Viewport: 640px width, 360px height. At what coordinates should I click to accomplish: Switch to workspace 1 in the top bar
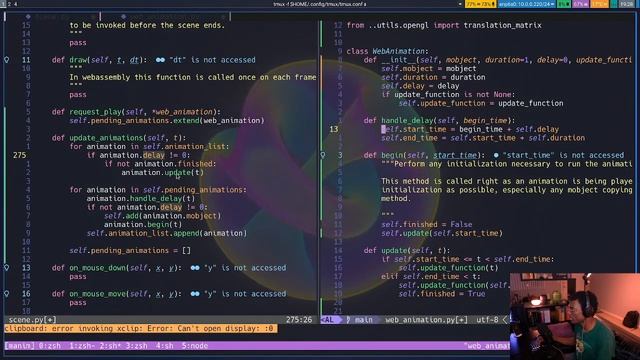pyautogui.click(x=3, y=4)
